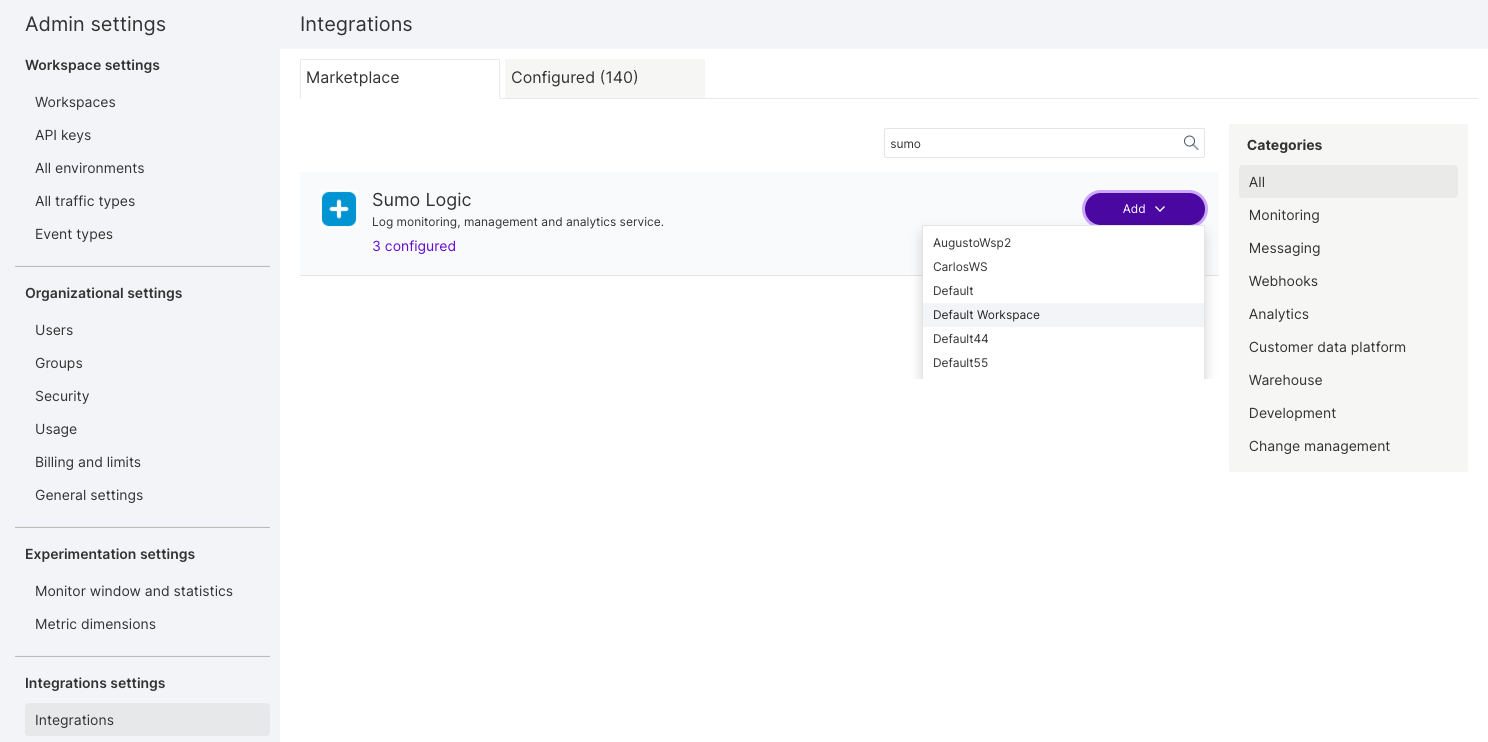Open Monitor window and statistics settings

click(134, 591)
